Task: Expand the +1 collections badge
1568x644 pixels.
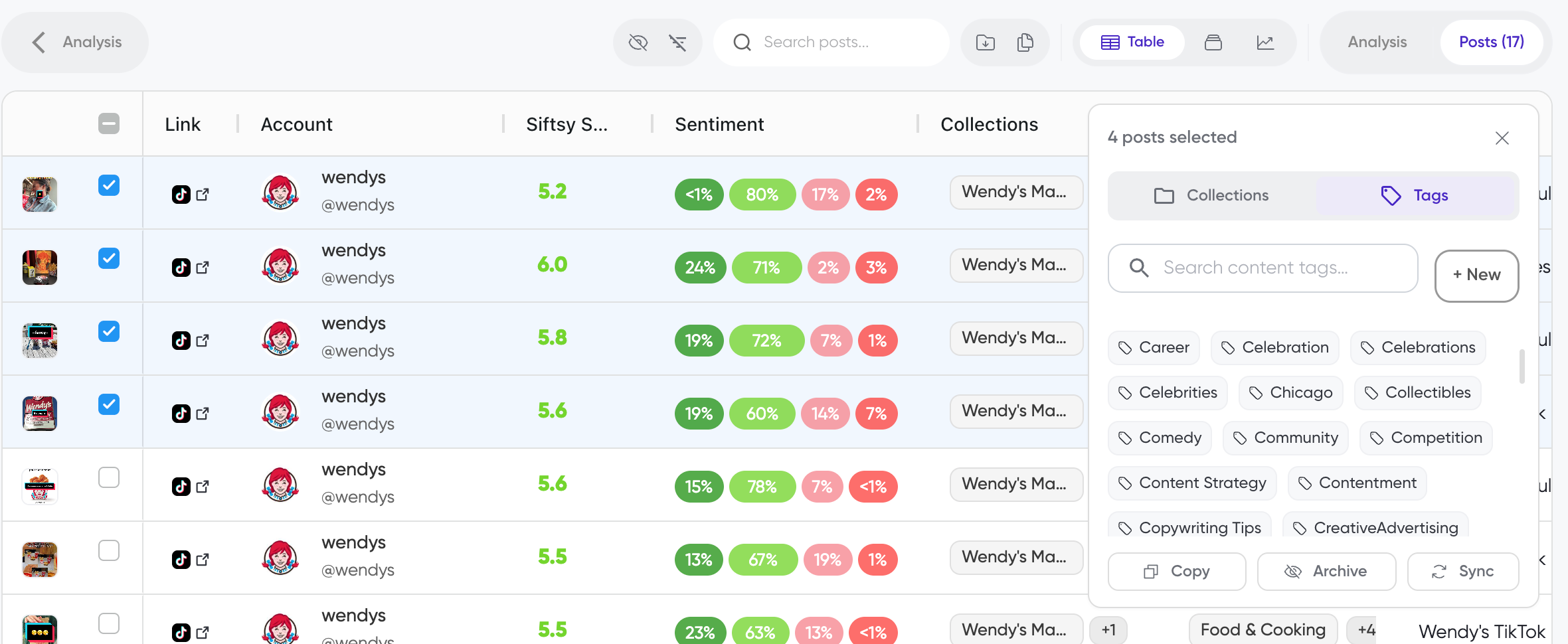Action: (x=1108, y=629)
